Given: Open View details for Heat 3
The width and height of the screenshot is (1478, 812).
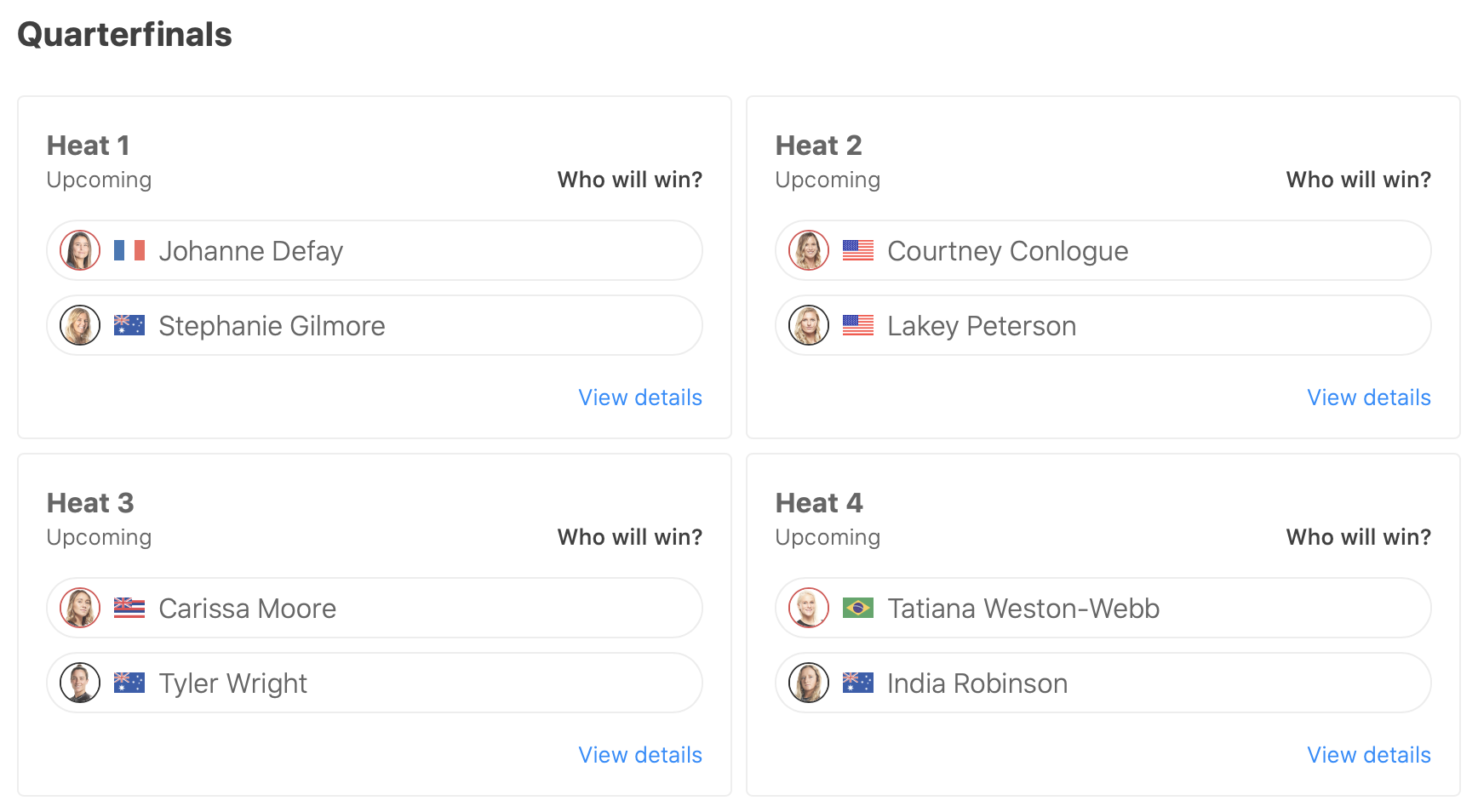Looking at the screenshot, I should point(640,755).
